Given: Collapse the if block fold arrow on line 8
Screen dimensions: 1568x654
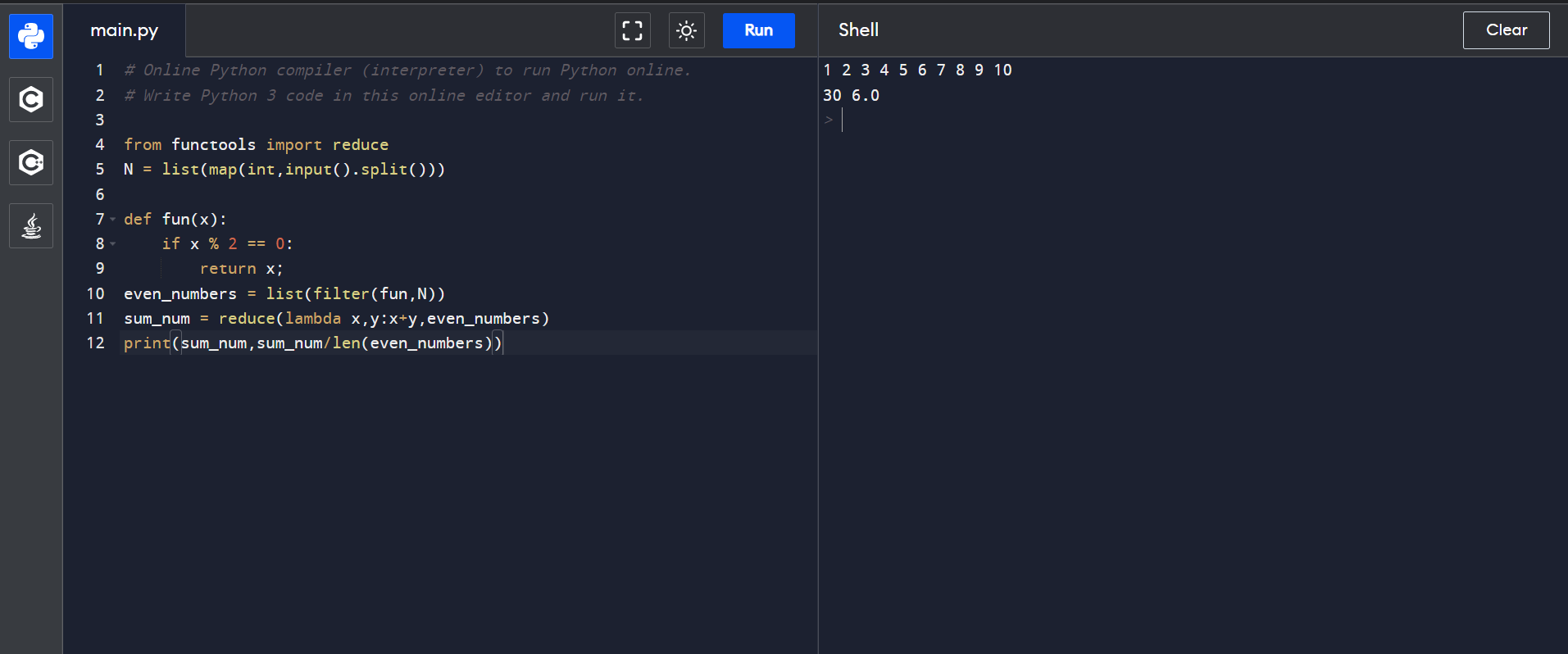Looking at the screenshot, I should pyautogui.click(x=113, y=244).
